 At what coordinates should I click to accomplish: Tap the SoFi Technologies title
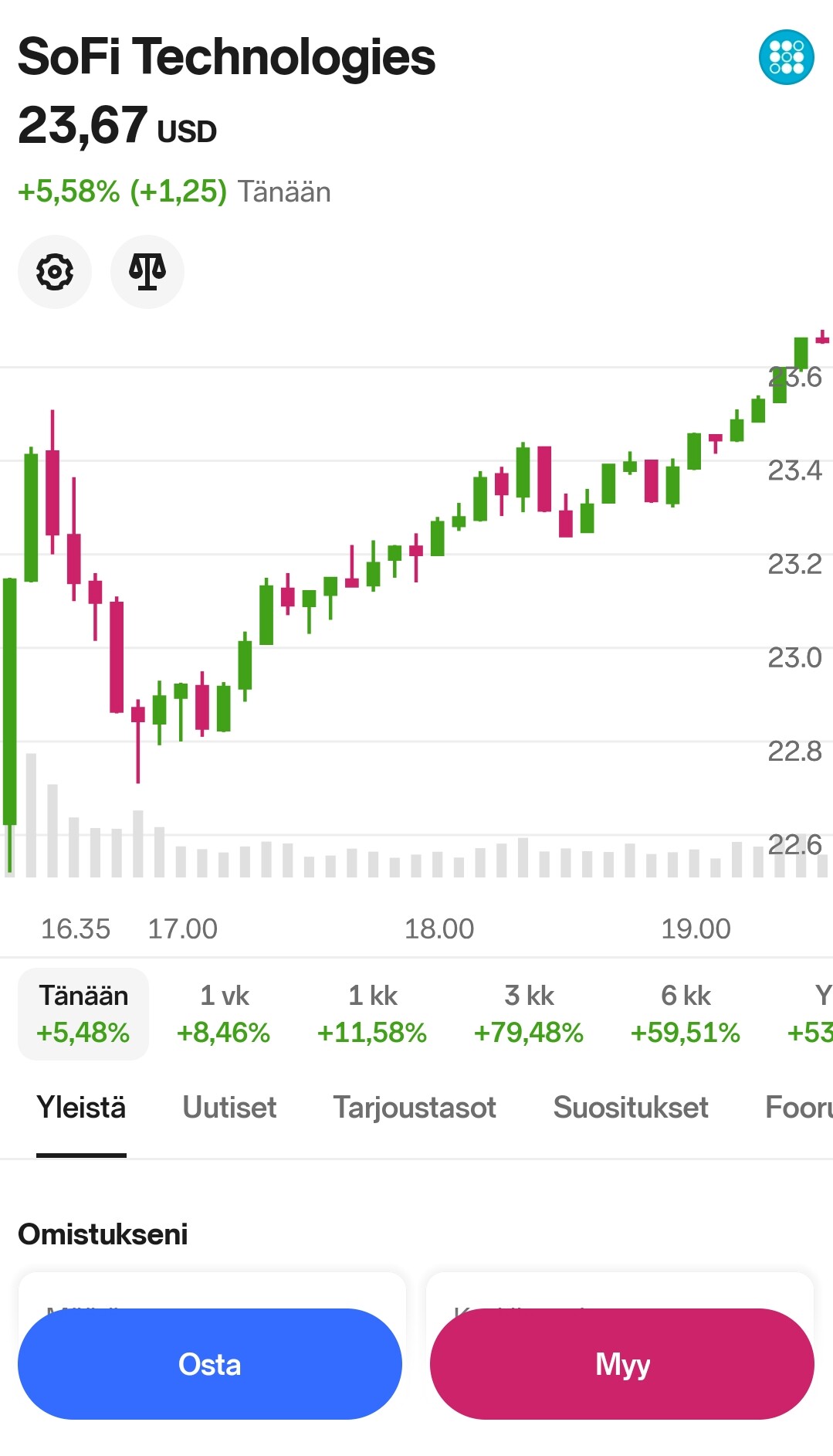226,57
